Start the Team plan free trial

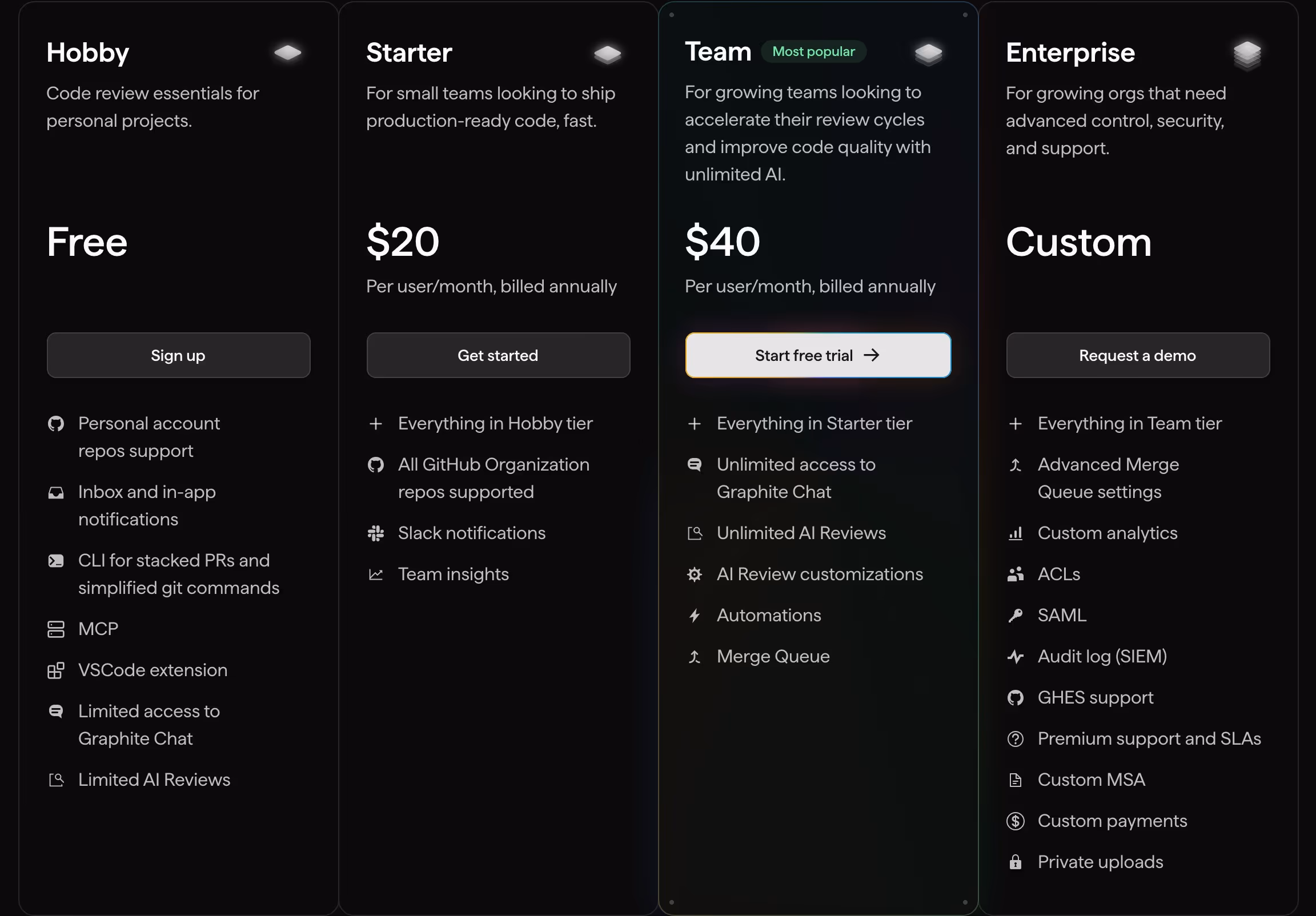point(818,355)
